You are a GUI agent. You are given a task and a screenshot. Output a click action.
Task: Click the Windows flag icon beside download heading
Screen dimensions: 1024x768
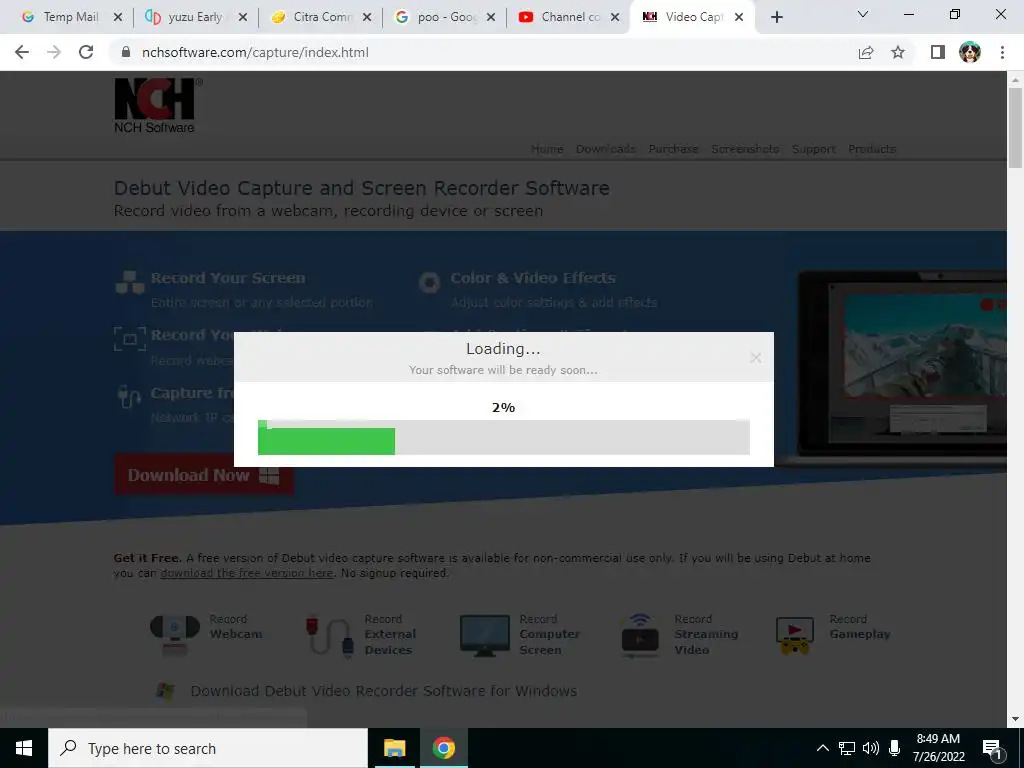pyautogui.click(x=166, y=691)
